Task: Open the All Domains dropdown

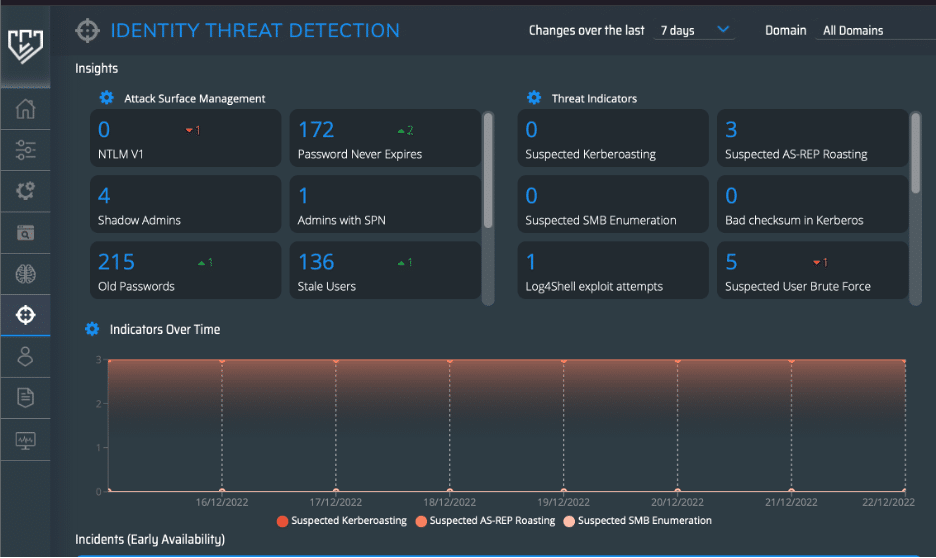Action: pyautogui.click(x=875, y=30)
